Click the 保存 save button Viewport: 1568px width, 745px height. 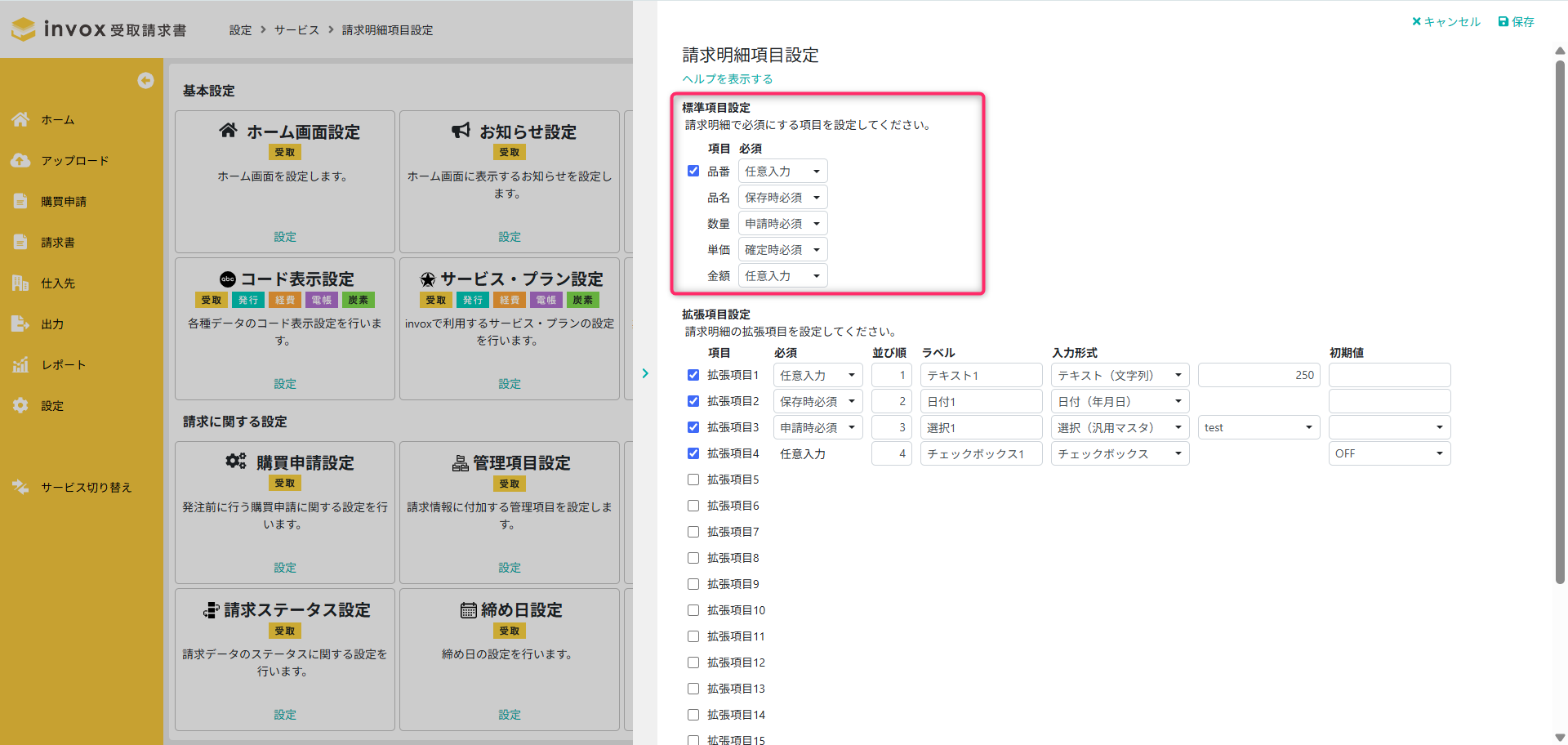[x=1516, y=22]
